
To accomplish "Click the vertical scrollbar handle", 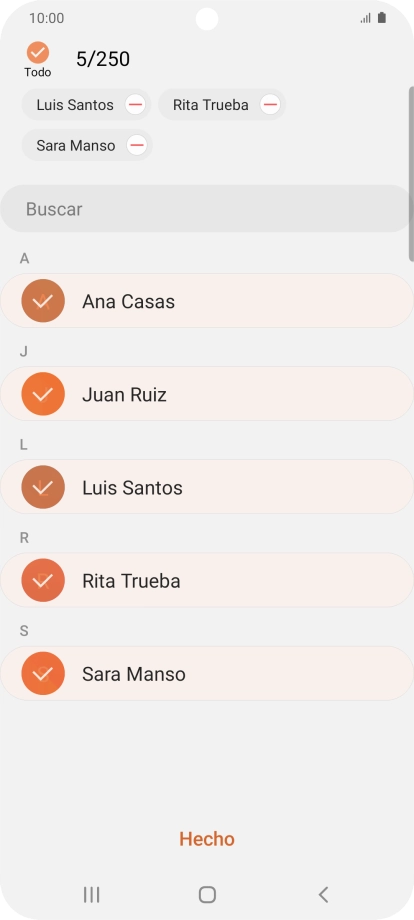I will [x=411, y=174].
